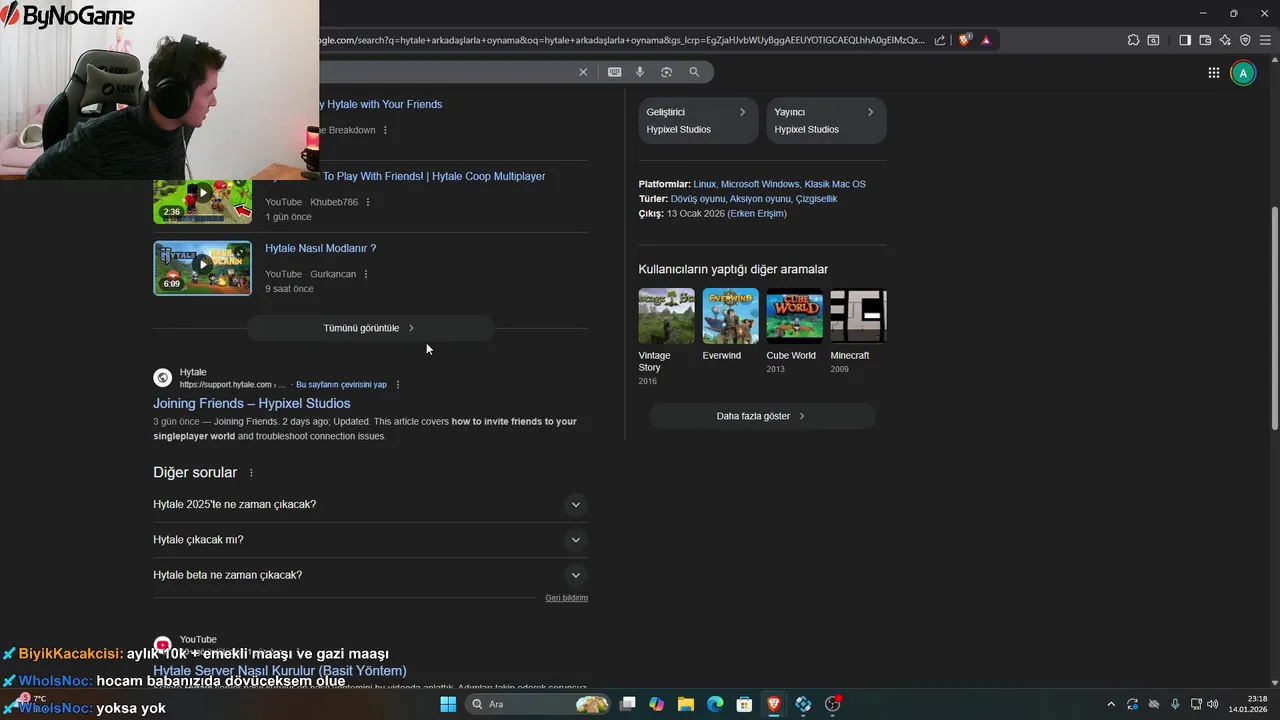Expand 'Hytale 2025'te ne zaman çıkacak?' question

point(370,505)
